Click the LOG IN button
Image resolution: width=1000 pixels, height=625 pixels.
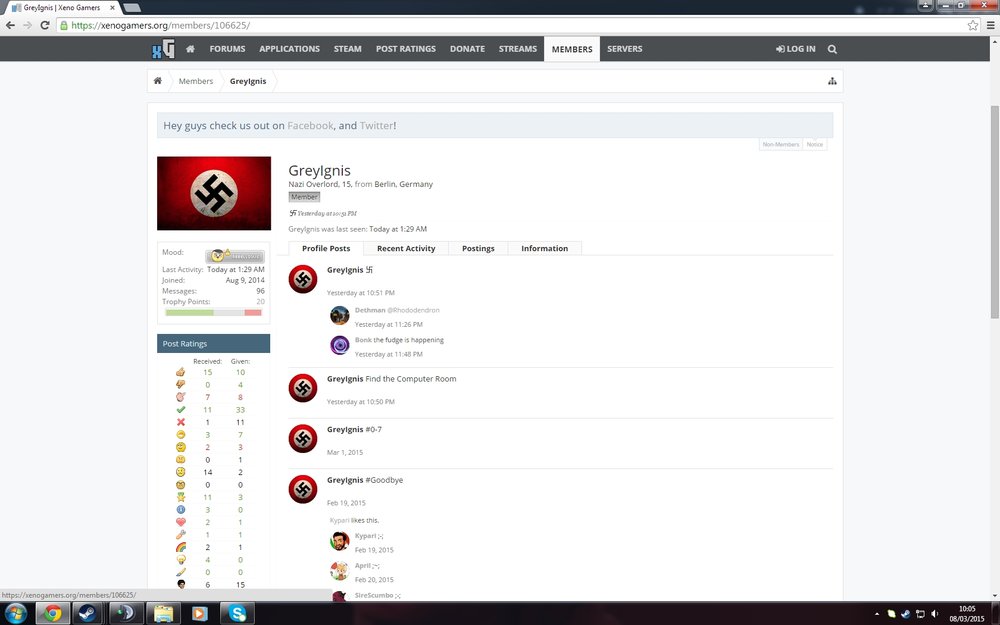pos(795,49)
